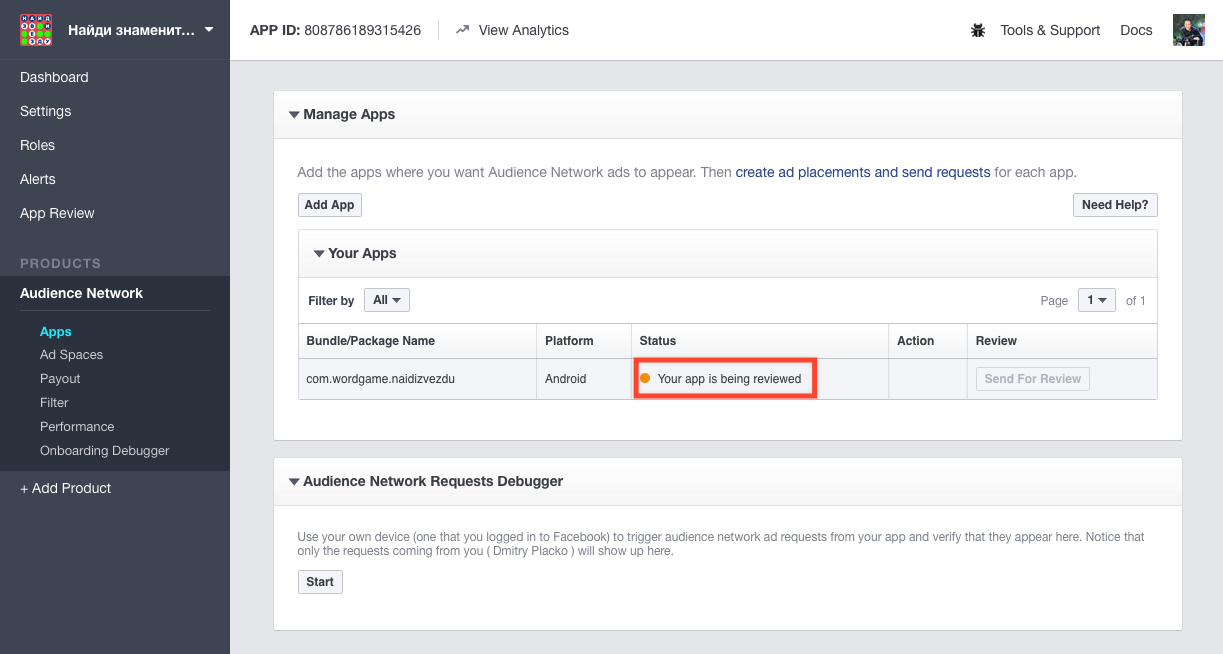Click 'Your app is being reviewed' status text
Viewport: 1223px width, 654px height.
729,379
